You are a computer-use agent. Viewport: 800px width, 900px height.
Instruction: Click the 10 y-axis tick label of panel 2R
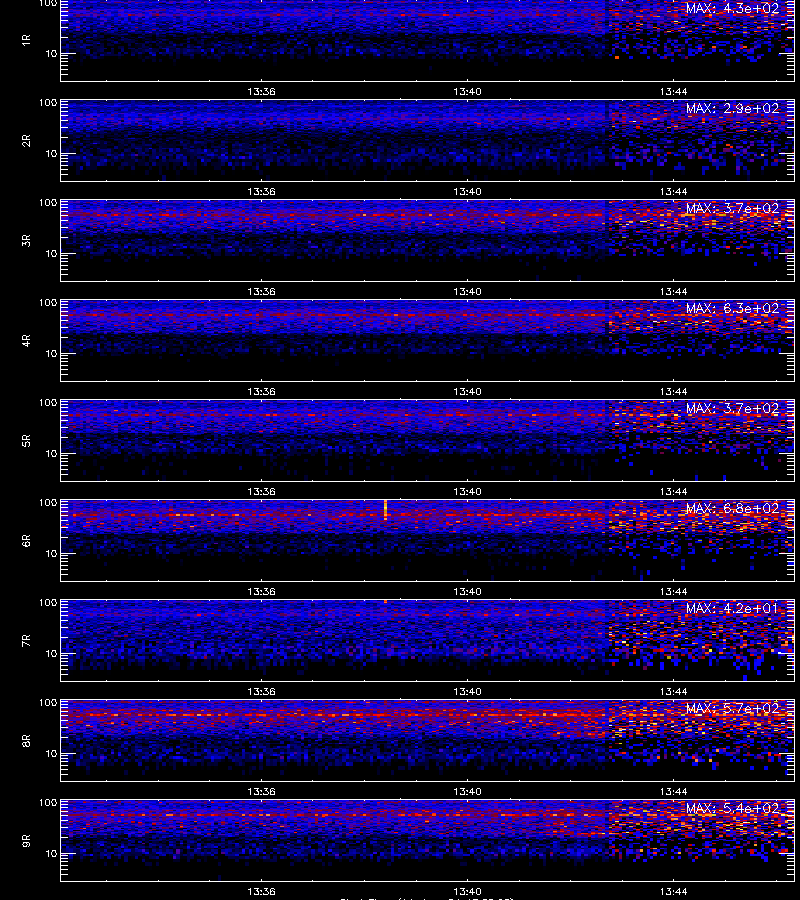[x=51, y=153]
